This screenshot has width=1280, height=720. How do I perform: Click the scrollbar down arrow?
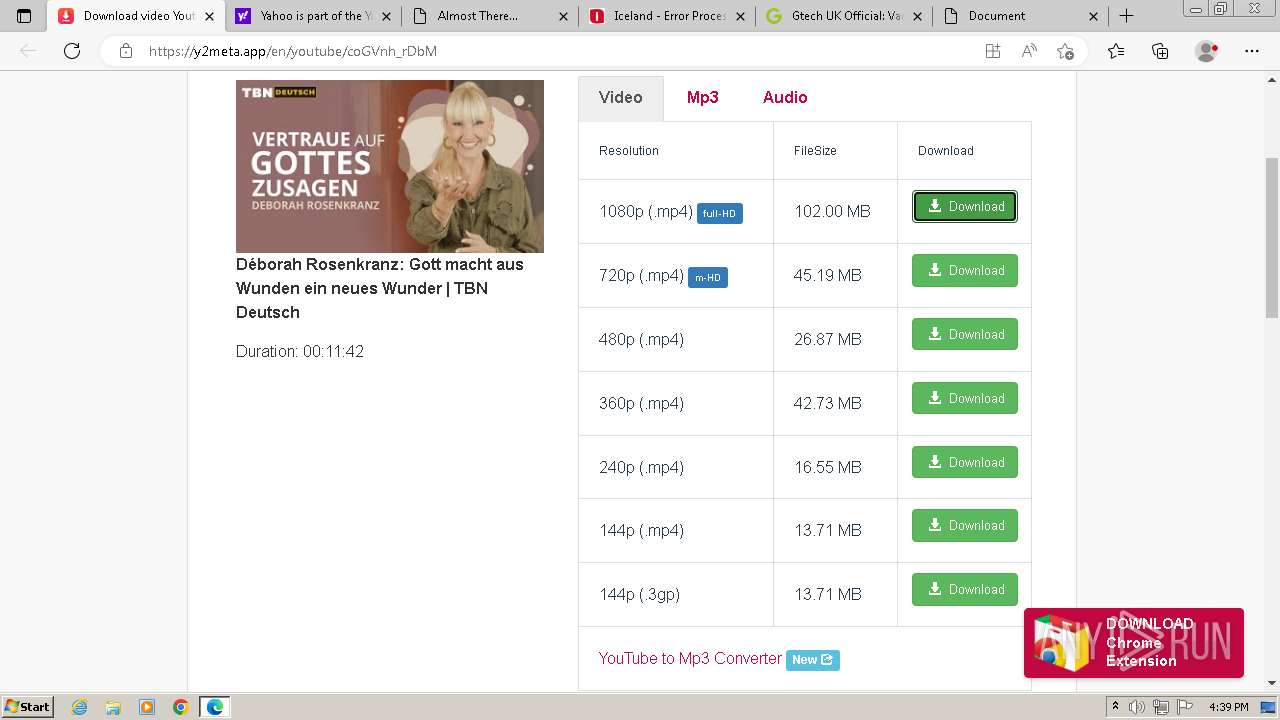click(1272, 682)
